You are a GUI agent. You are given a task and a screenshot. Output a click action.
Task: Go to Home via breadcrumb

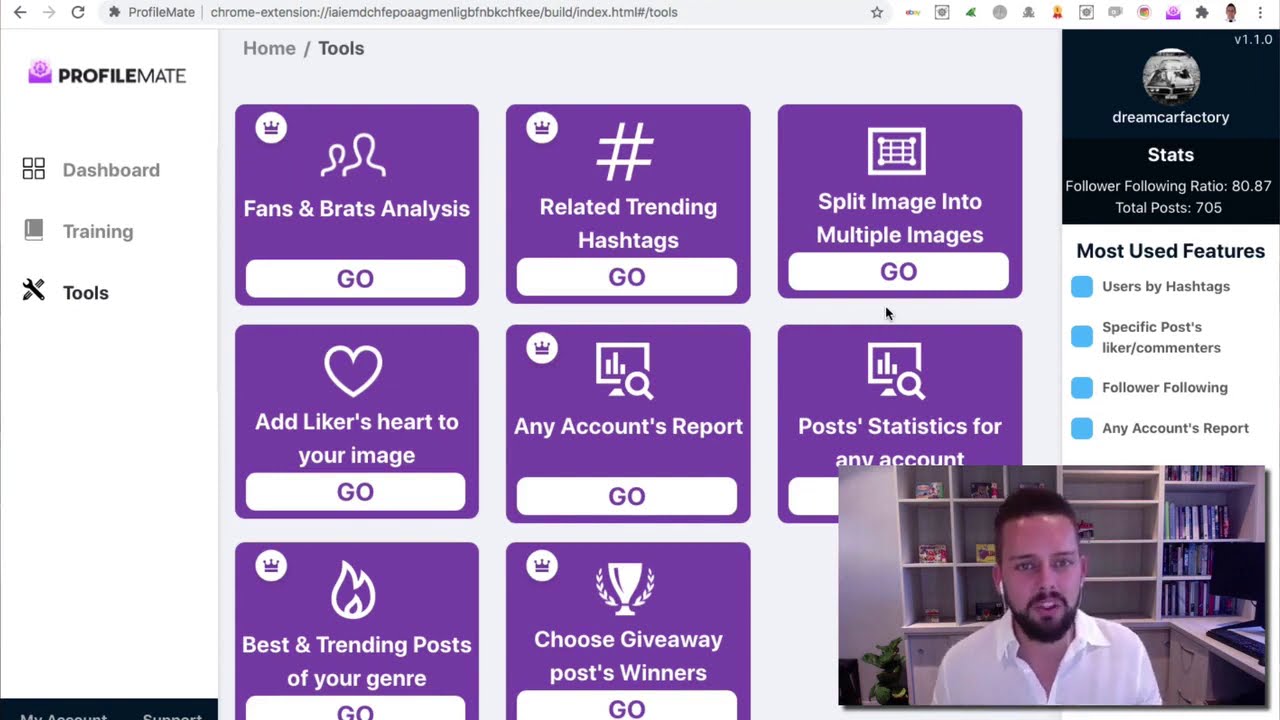point(269,48)
